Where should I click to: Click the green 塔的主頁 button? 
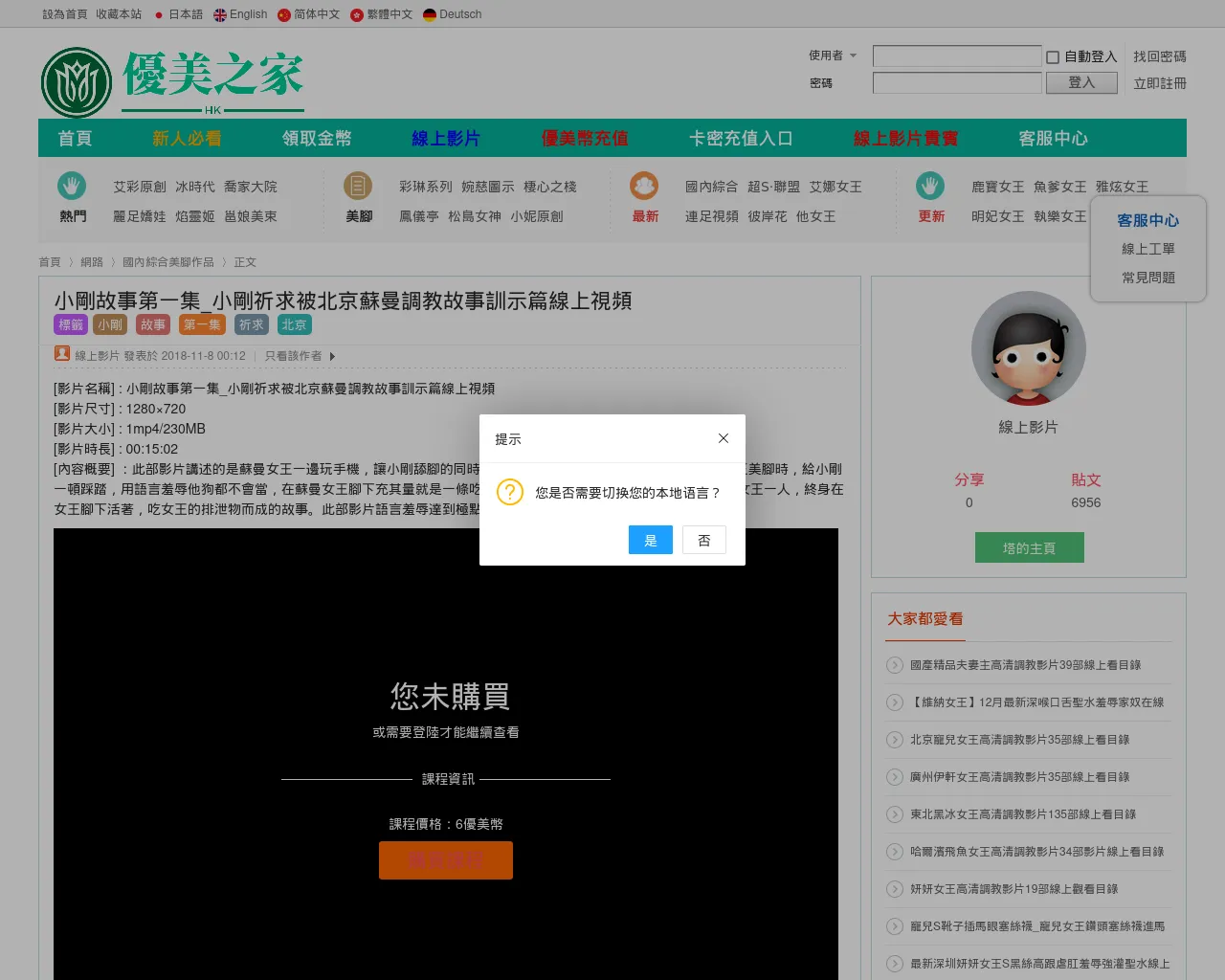click(1029, 548)
